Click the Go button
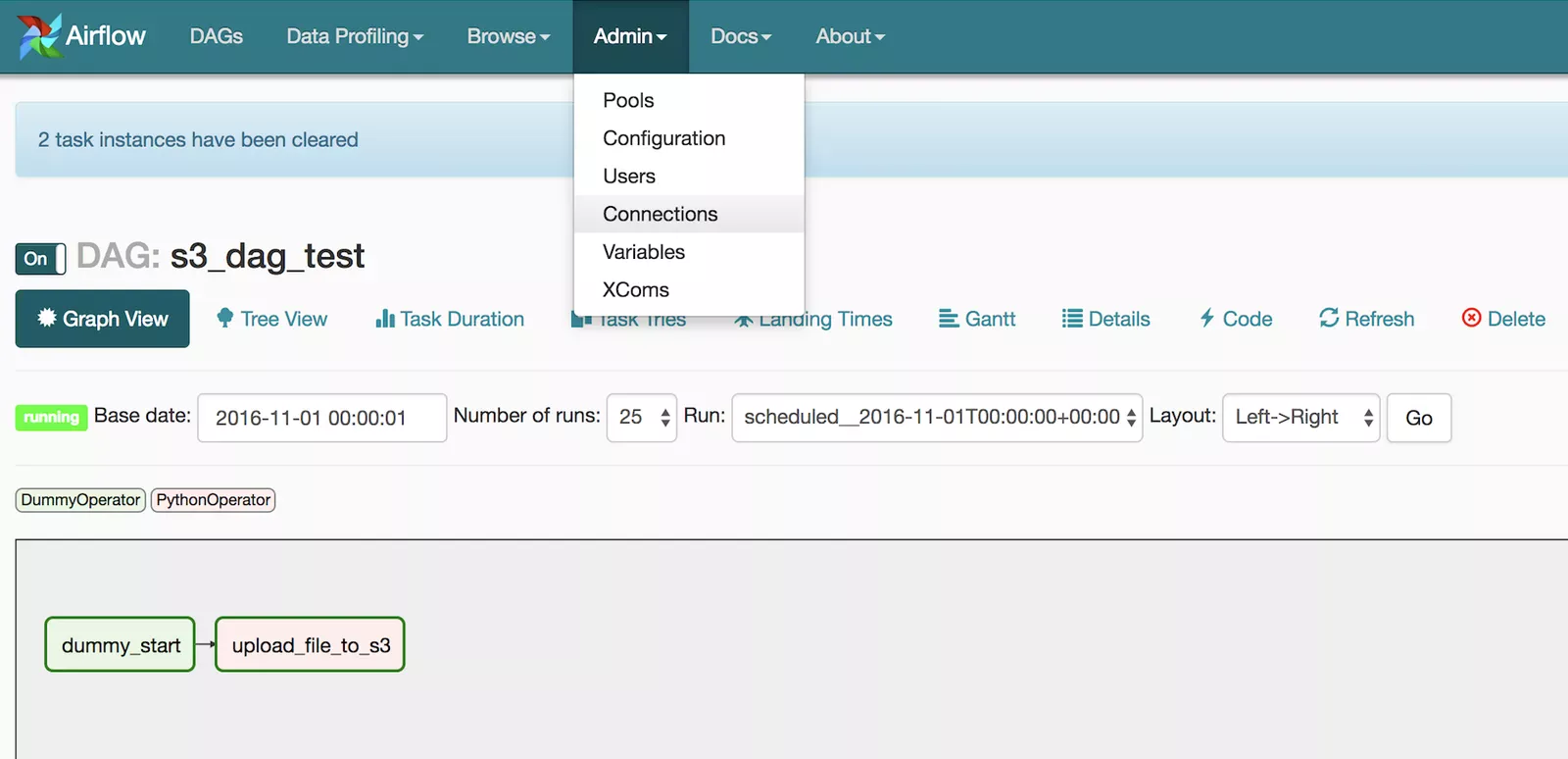Screen dimensions: 1568x759 (x=1419, y=418)
